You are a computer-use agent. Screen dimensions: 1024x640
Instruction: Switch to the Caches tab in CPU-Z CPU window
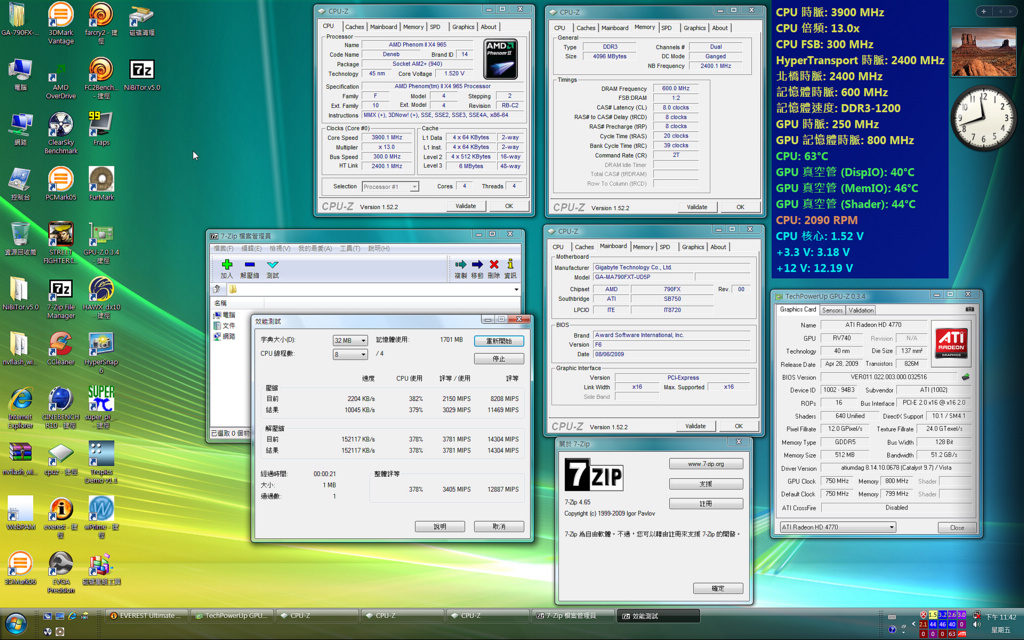[x=354, y=27]
